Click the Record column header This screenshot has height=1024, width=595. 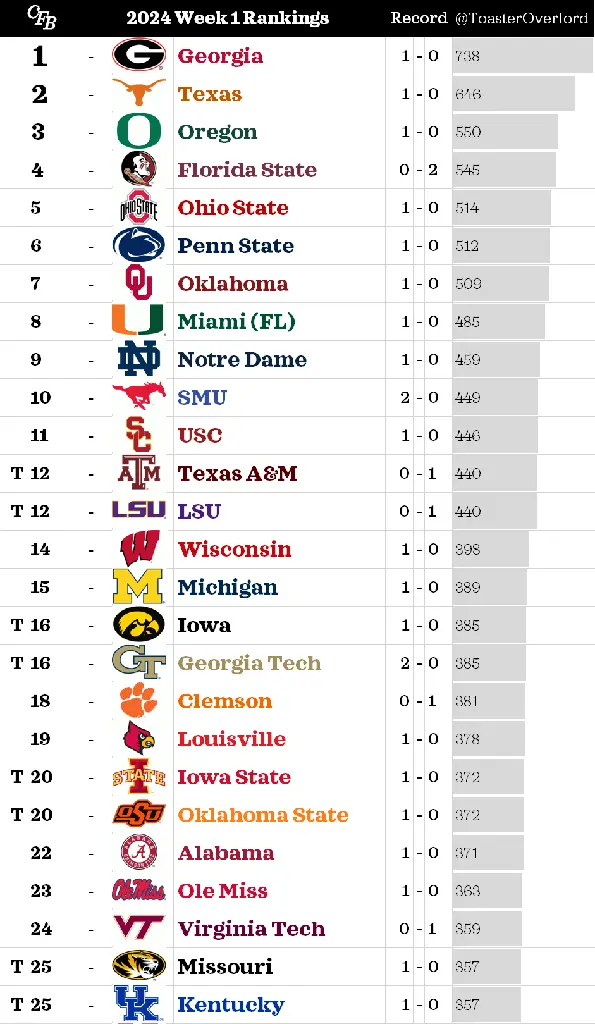coord(419,18)
